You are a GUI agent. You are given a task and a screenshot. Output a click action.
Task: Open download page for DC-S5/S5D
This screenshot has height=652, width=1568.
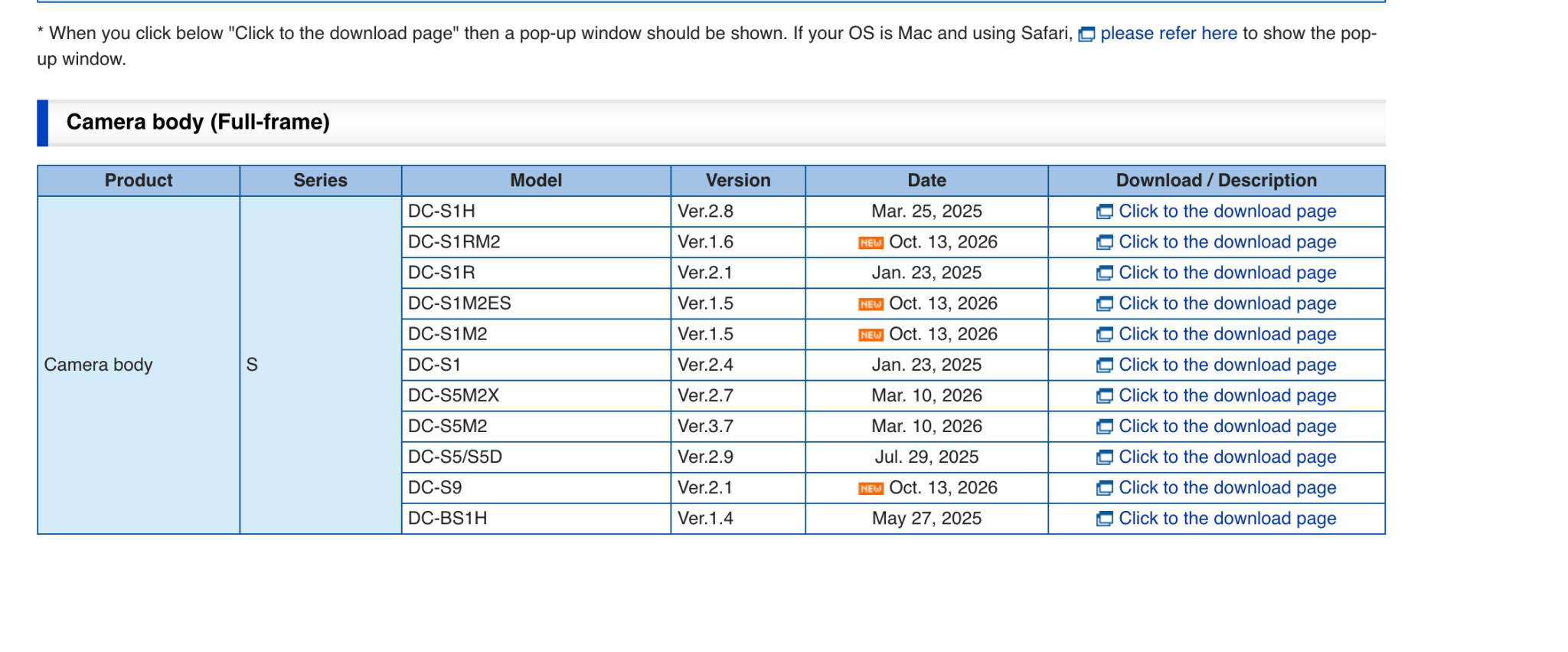(1227, 457)
